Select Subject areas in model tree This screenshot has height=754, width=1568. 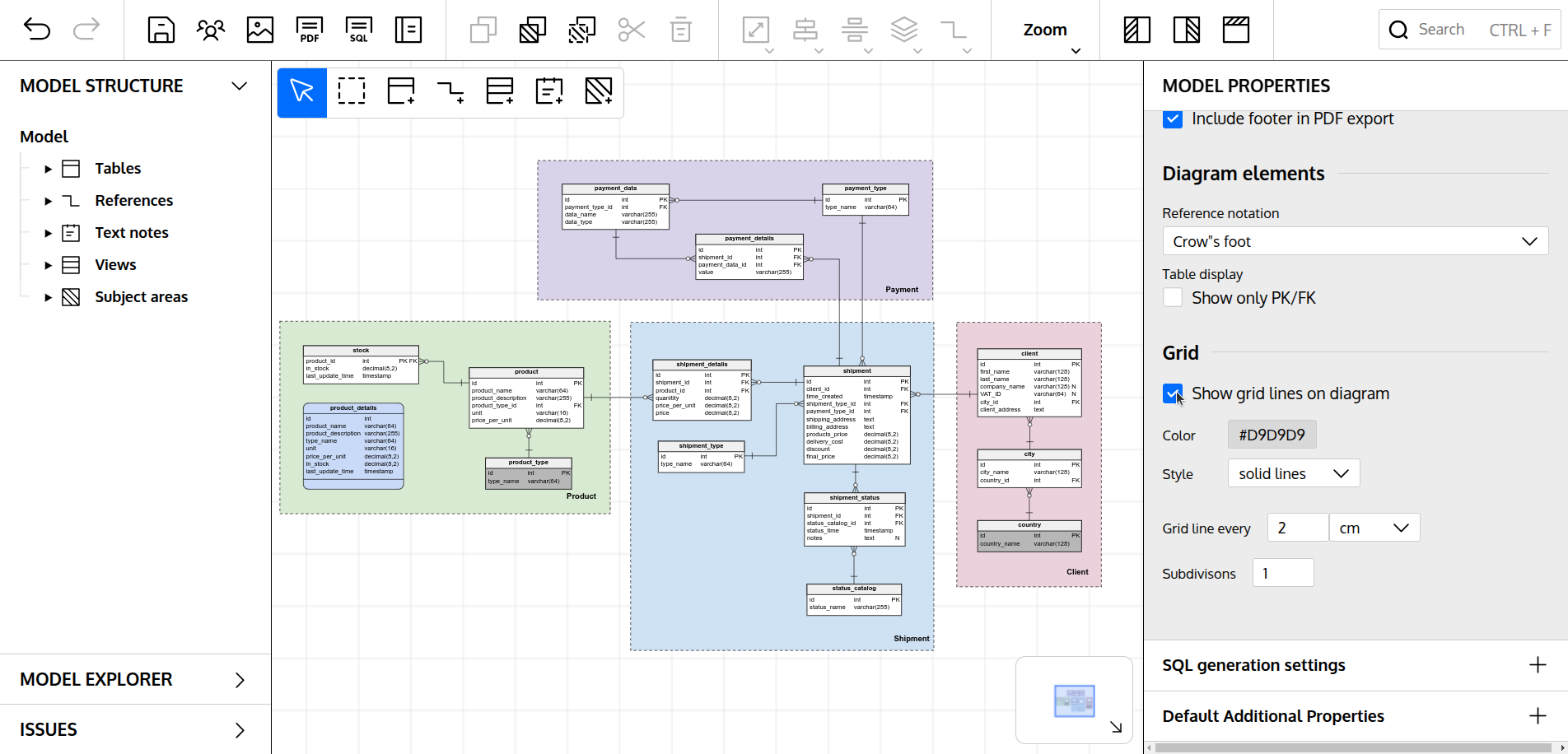(x=141, y=297)
